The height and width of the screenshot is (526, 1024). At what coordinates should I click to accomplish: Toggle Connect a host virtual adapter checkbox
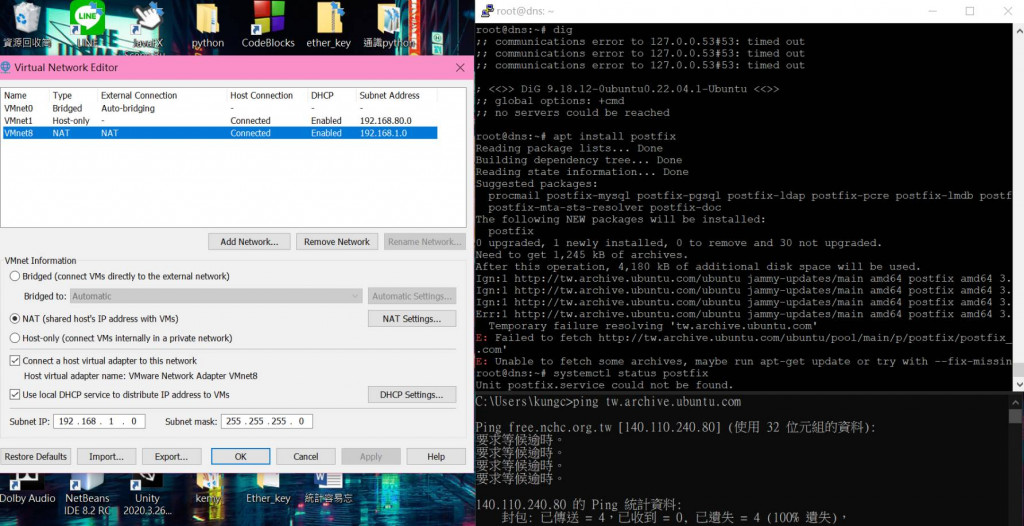14,361
